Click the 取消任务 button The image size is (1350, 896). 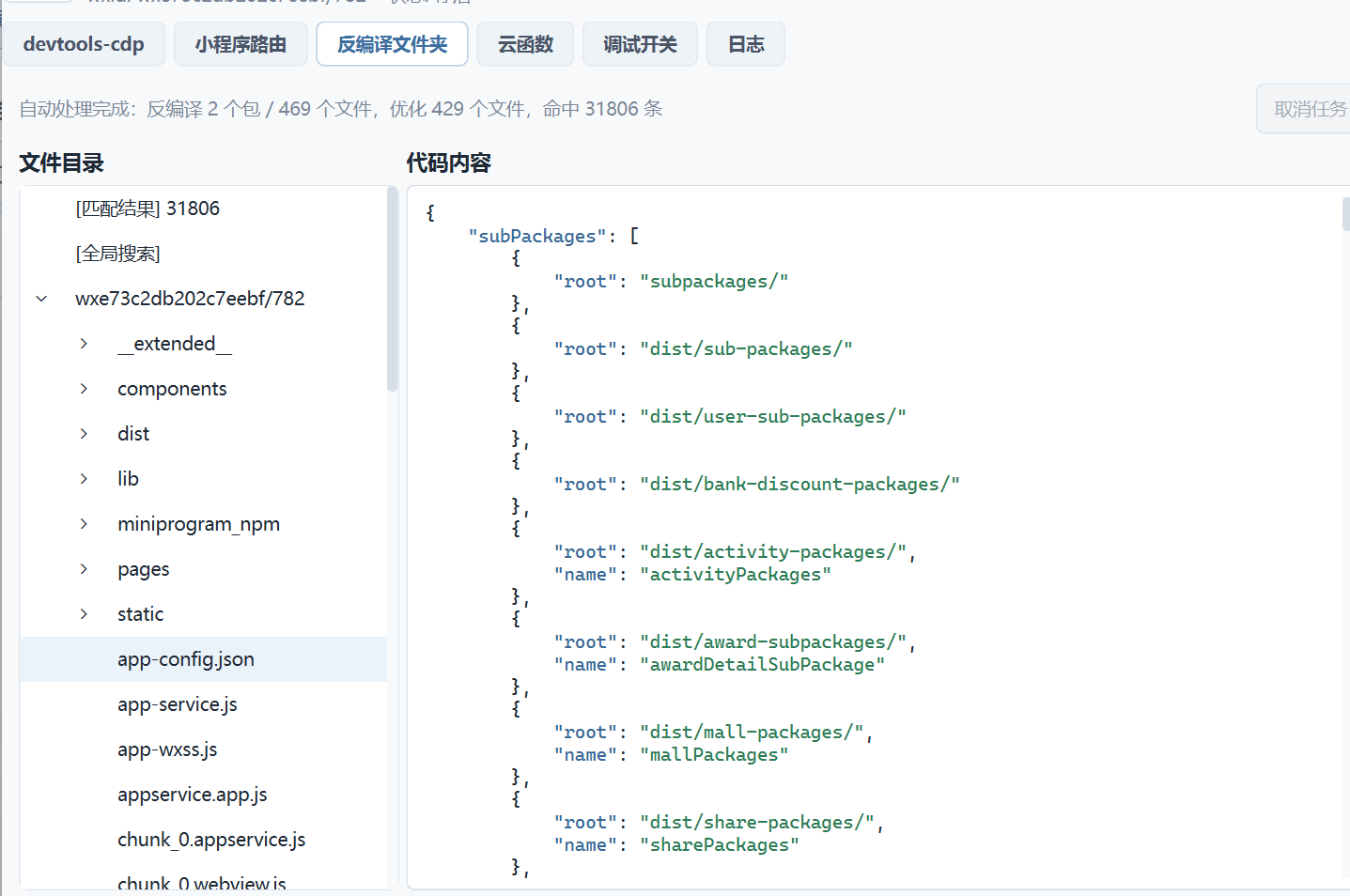tap(1306, 109)
